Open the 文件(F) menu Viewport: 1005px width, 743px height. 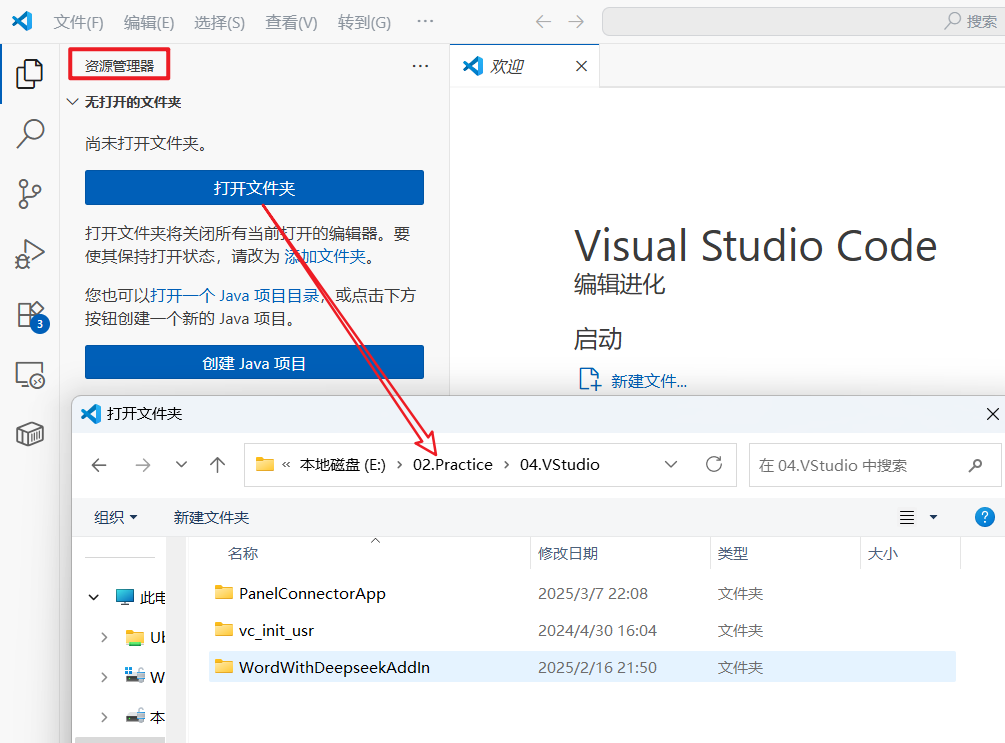78,22
